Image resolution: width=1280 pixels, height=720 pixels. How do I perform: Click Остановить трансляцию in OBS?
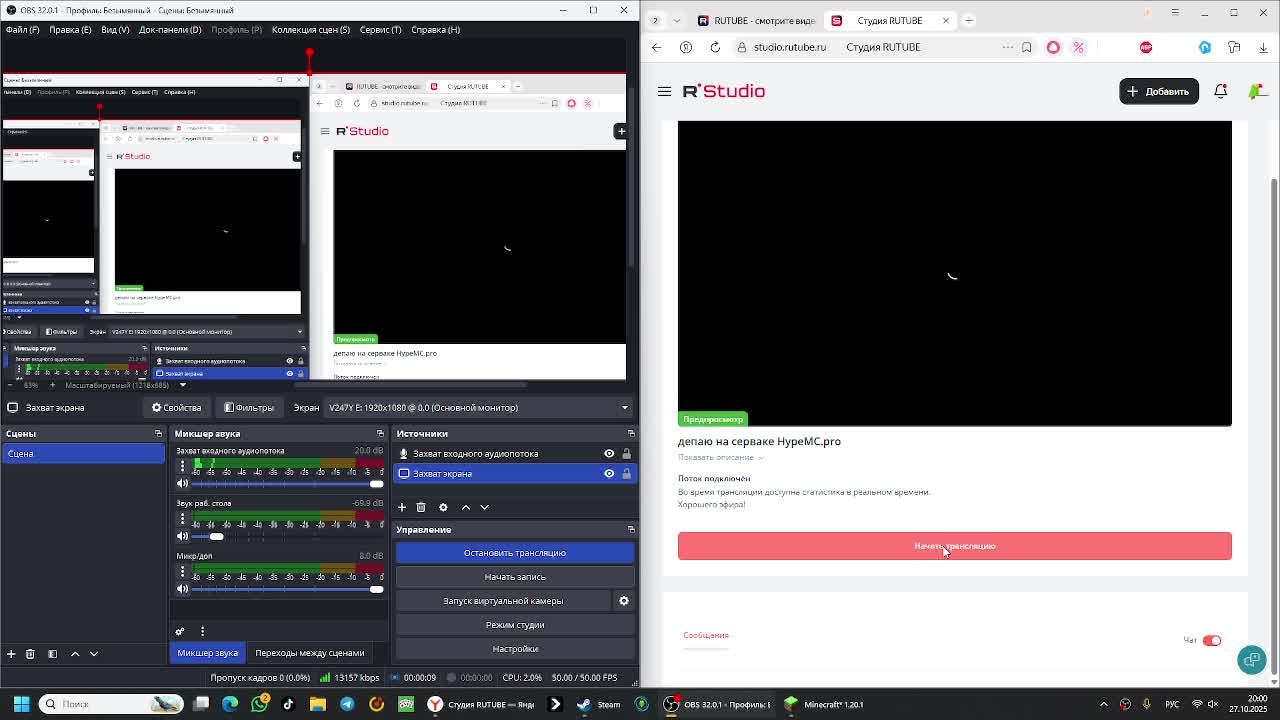pos(515,553)
